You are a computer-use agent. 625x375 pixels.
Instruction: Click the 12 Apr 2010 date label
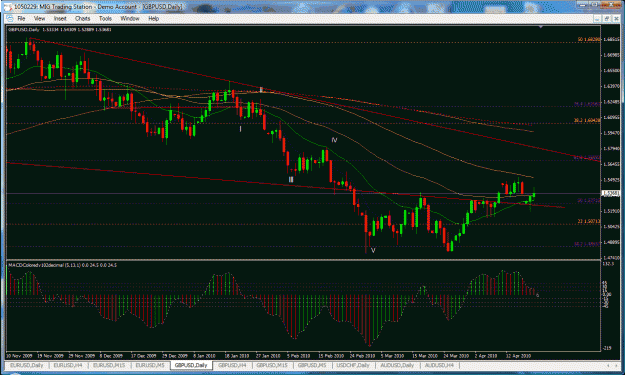(x=518, y=356)
